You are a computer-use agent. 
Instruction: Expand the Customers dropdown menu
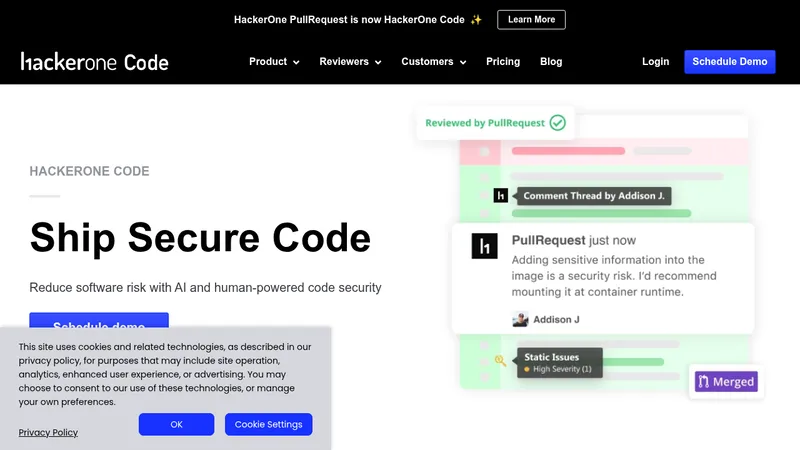[434, 62]
